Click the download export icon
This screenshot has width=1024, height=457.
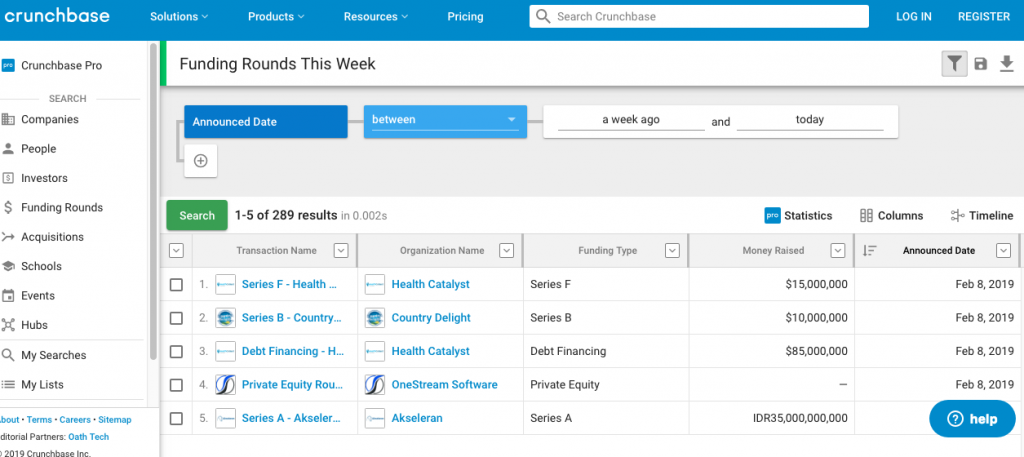point(1006,63)
